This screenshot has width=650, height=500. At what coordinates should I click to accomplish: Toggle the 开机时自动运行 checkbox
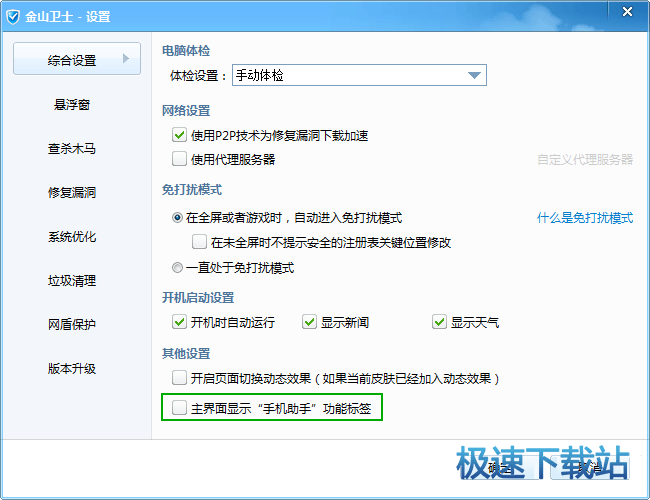(x=179, y=322)
